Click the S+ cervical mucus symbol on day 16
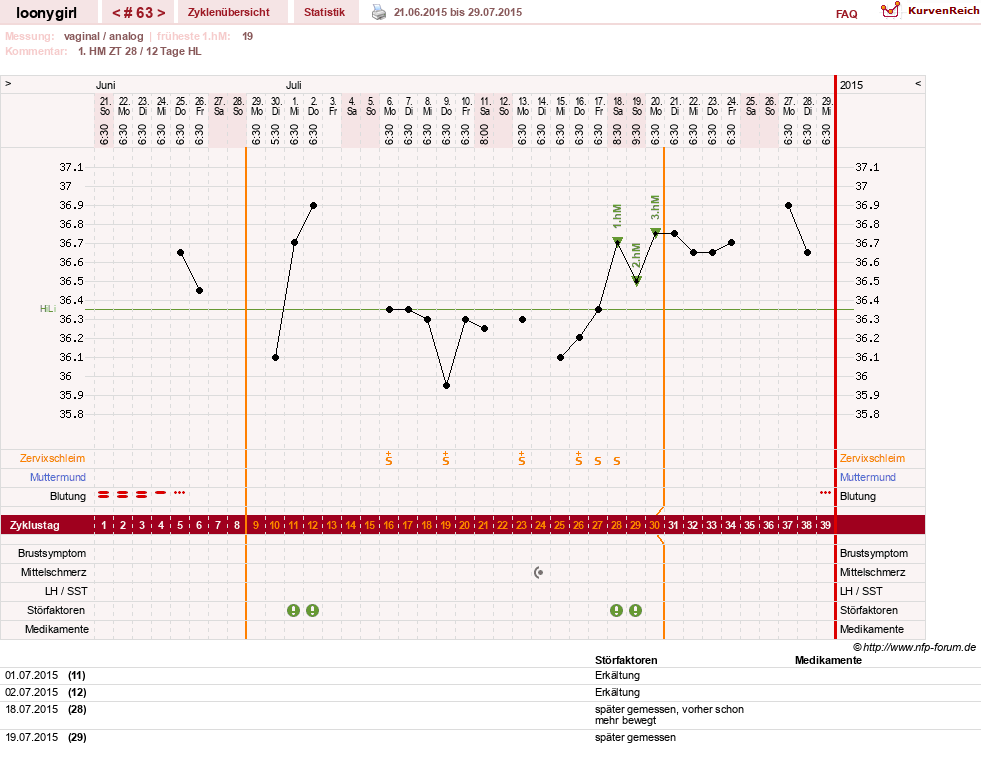Viewport: 981px width, 773px height. coord(389,458)
